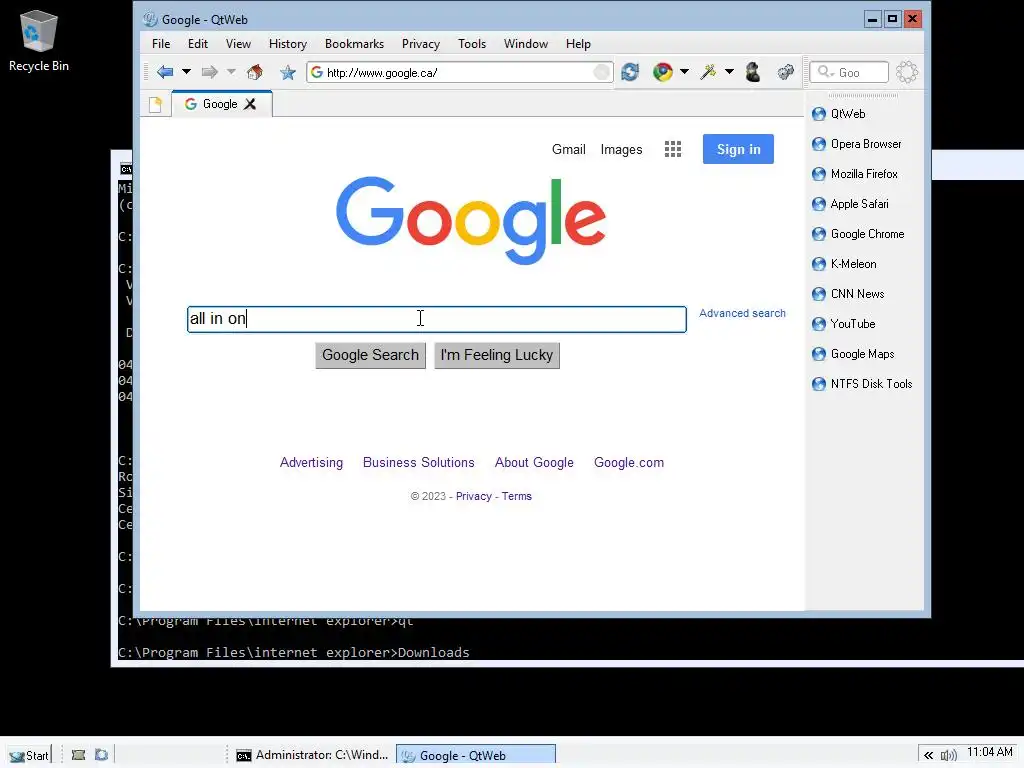
Task: Focus the address bar URL field
Action: coord(458,72)
